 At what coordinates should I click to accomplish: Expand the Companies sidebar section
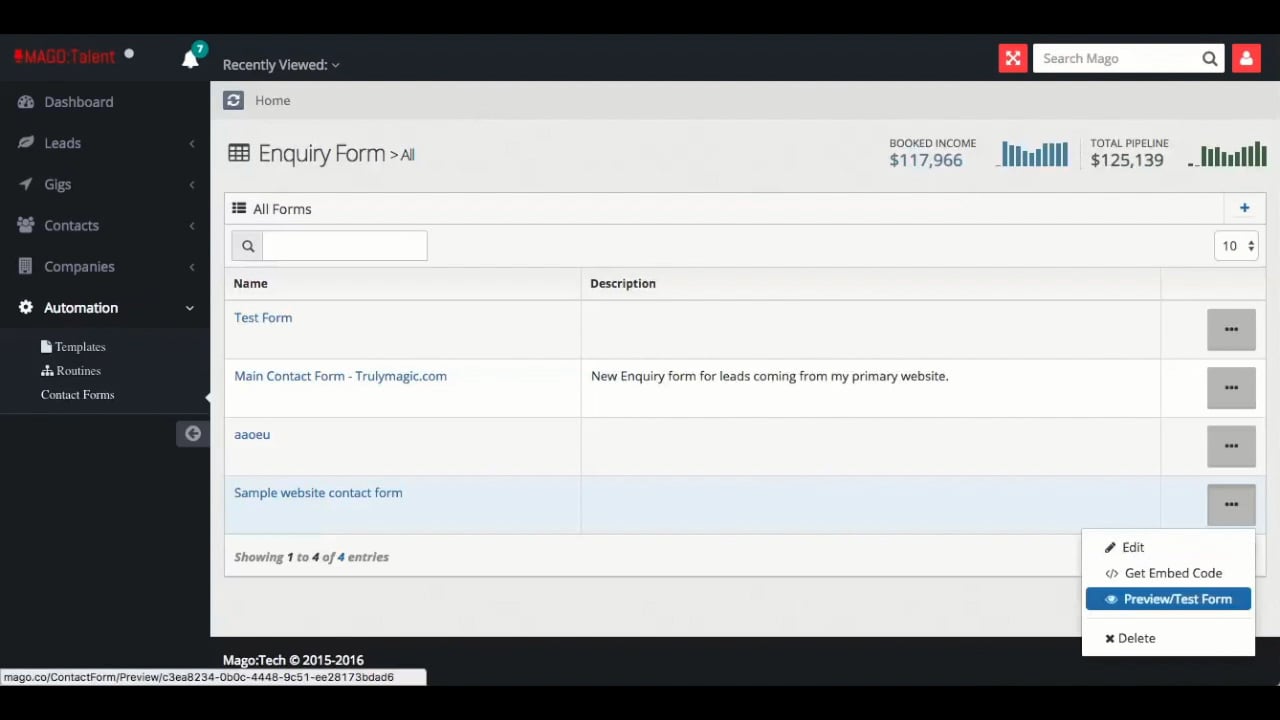point(105,267)
